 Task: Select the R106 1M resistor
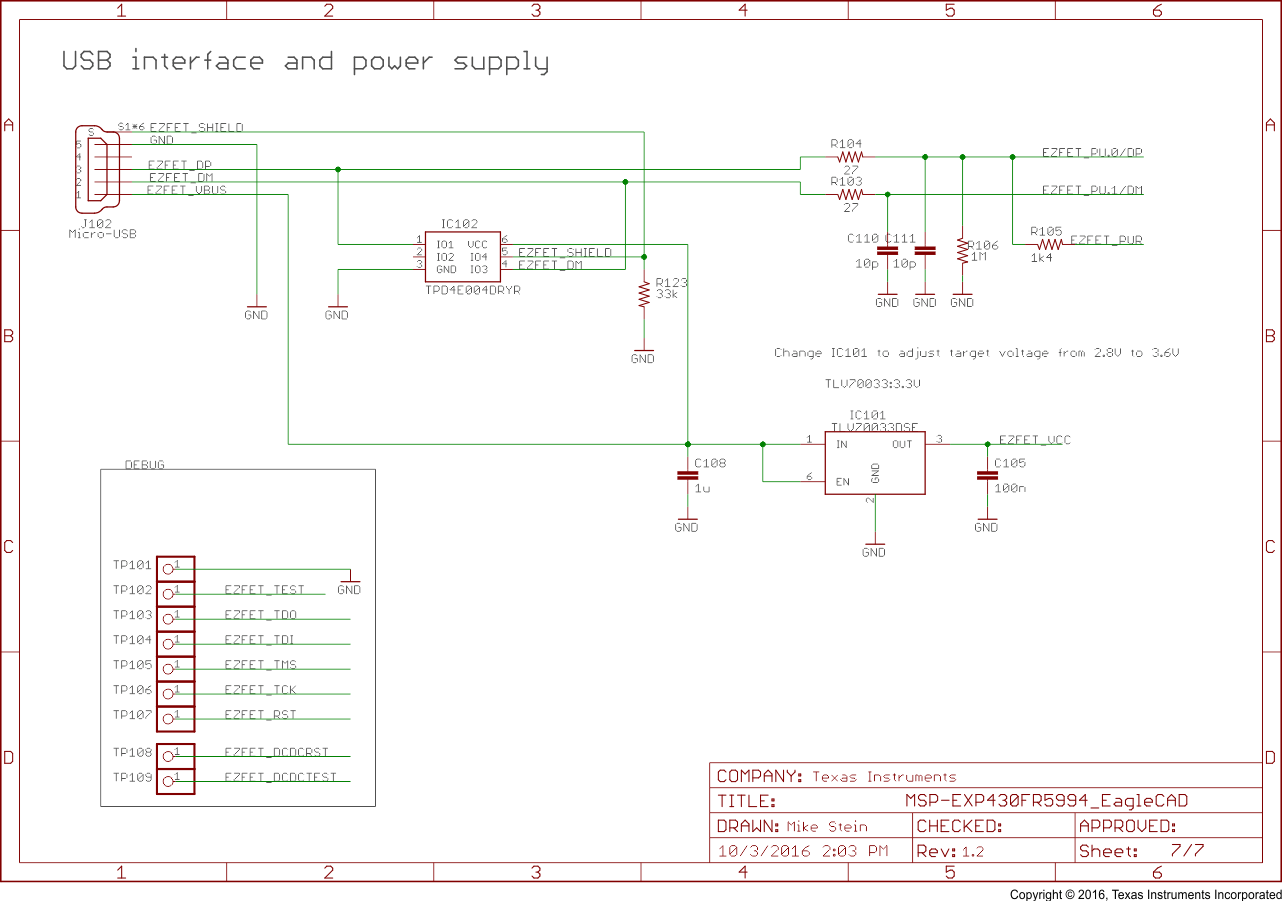tap(962, 251)
